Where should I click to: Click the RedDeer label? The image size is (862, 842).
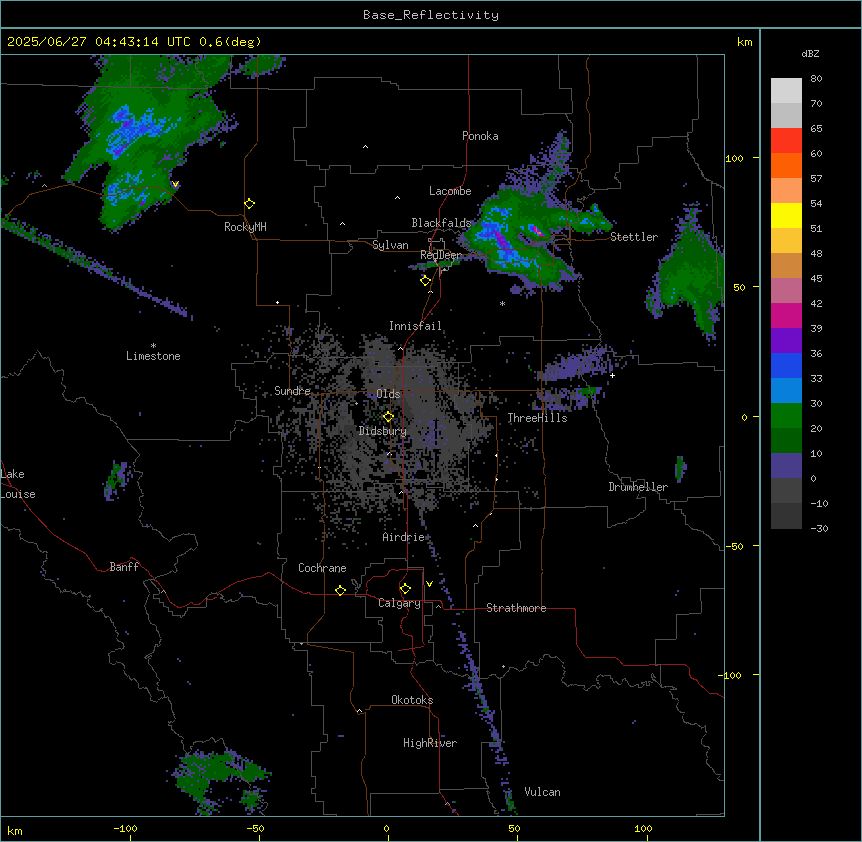pyautogui.click(x=441, y=255)
